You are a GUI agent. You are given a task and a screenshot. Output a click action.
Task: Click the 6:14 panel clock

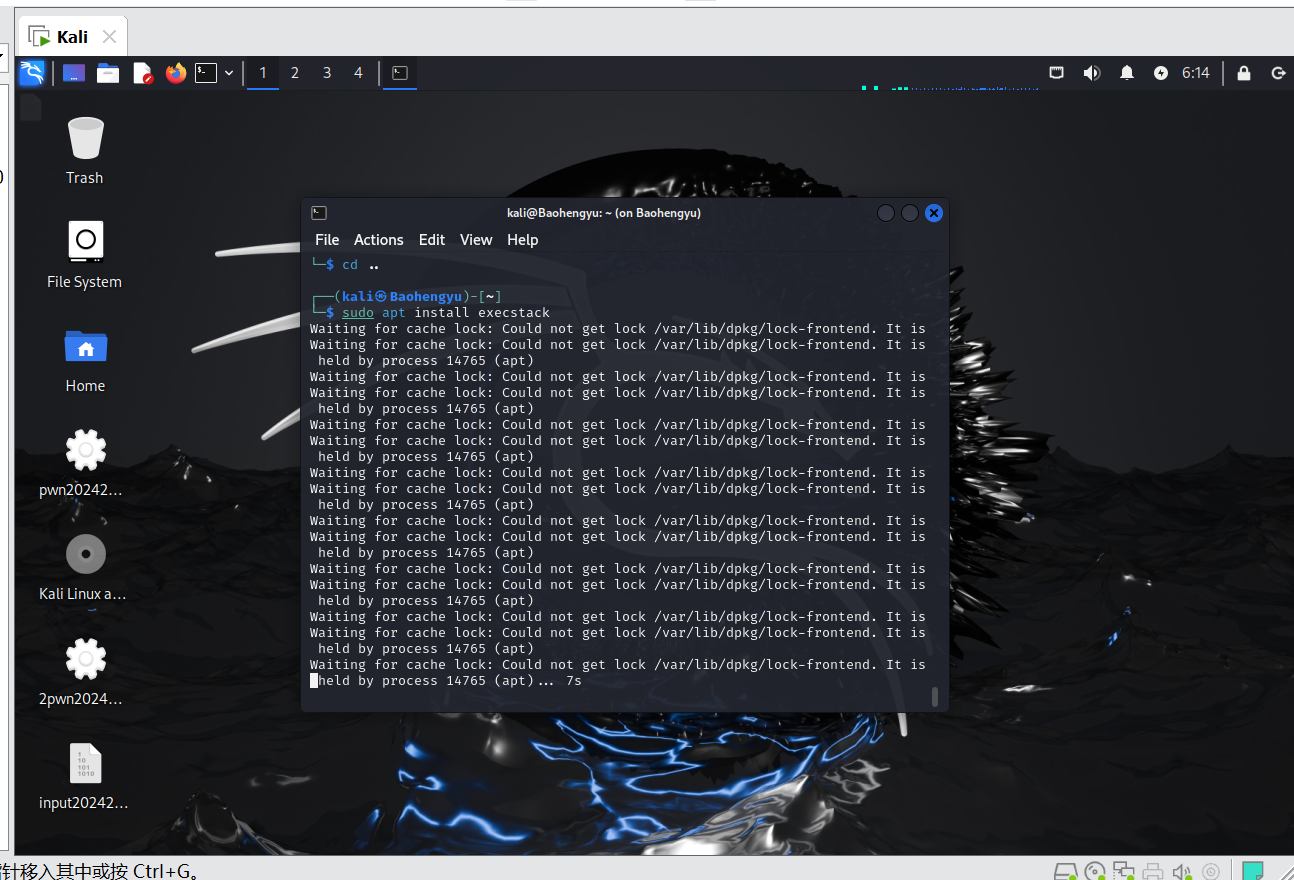1196,73
